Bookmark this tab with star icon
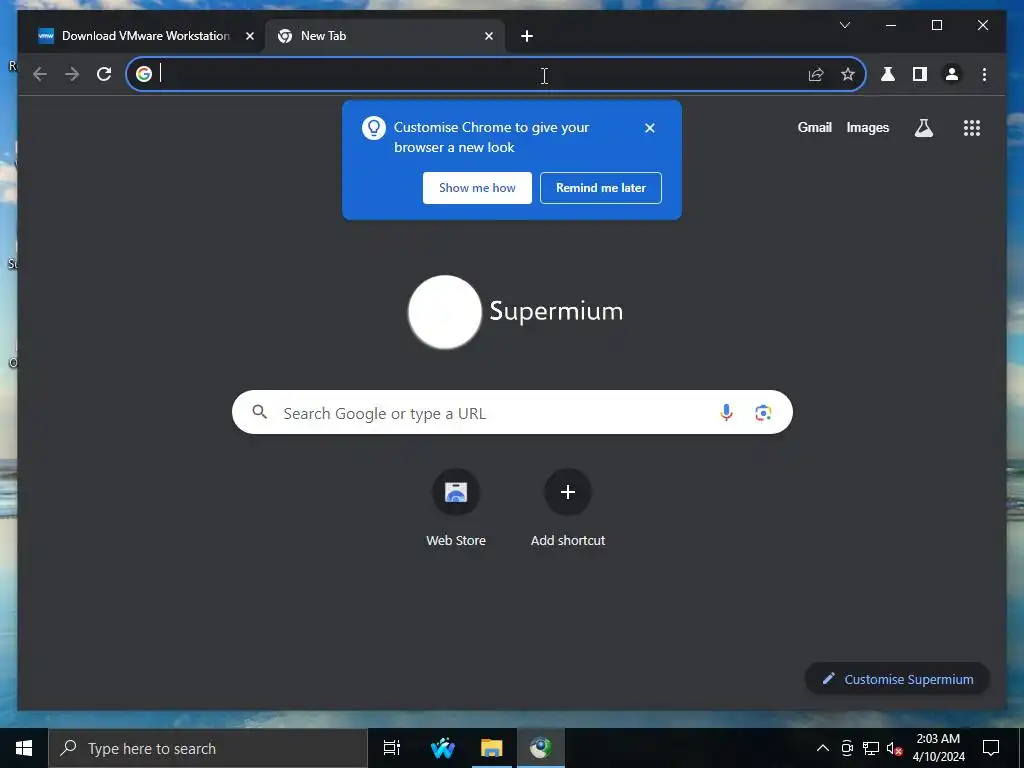Image resolution: width=1024 pixels, height=768 pixels. (x=848, y=74)
